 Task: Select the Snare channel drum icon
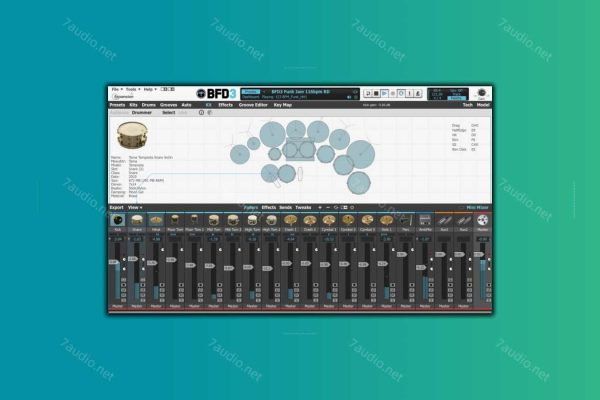137,220
